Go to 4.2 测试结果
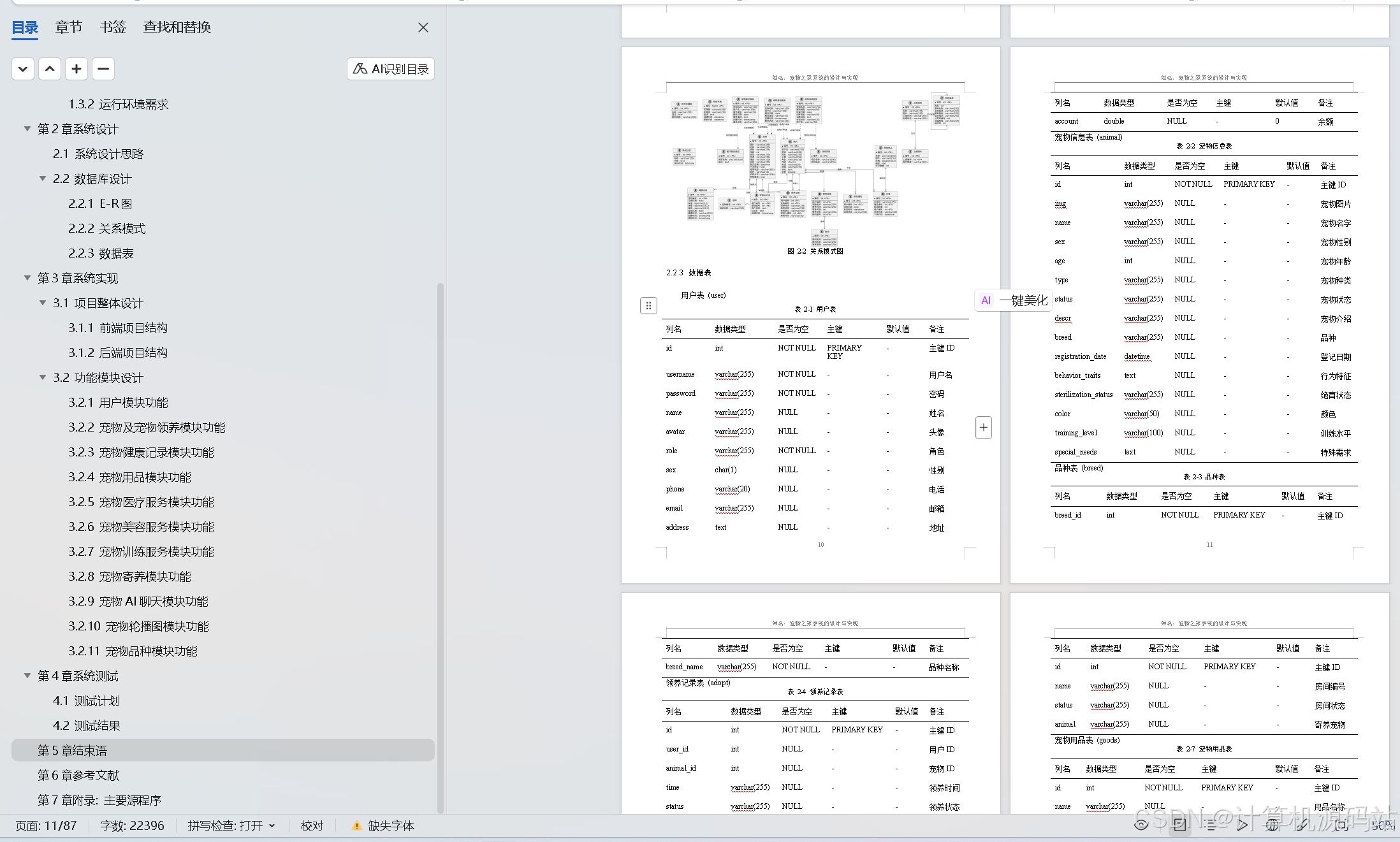The height and width of the screenshot is (842, 1400). tap(86, 725)
